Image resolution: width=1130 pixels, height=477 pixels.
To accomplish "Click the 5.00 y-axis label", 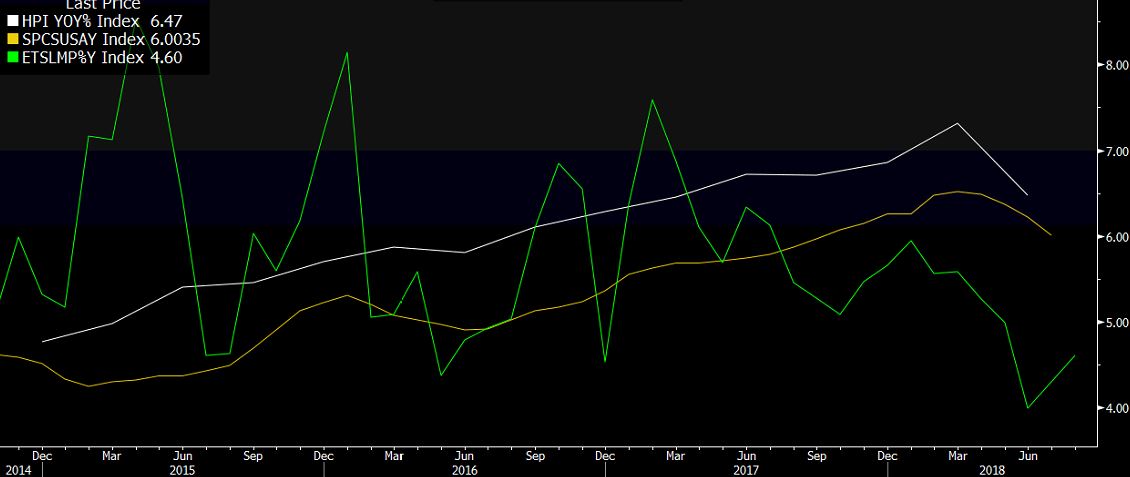I will pyautogui.click(x=1116, y=322).
